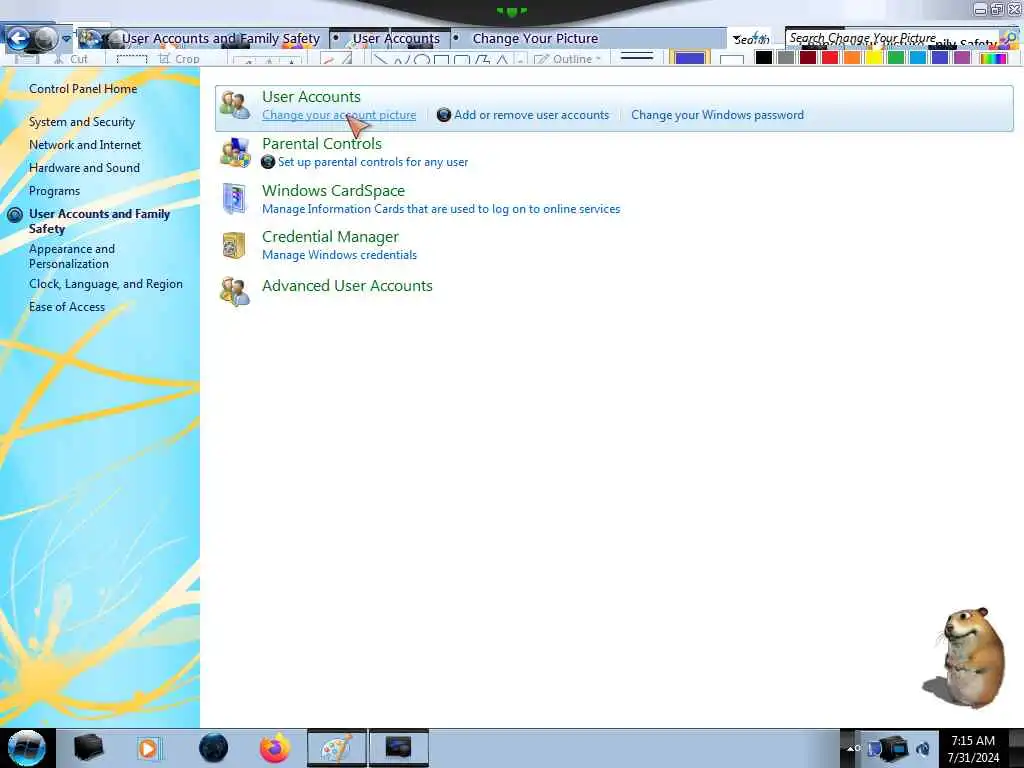Open the Windows CardSpace heading
The height and width of the screenshot is (768, 1024).
tap(333, 191)
